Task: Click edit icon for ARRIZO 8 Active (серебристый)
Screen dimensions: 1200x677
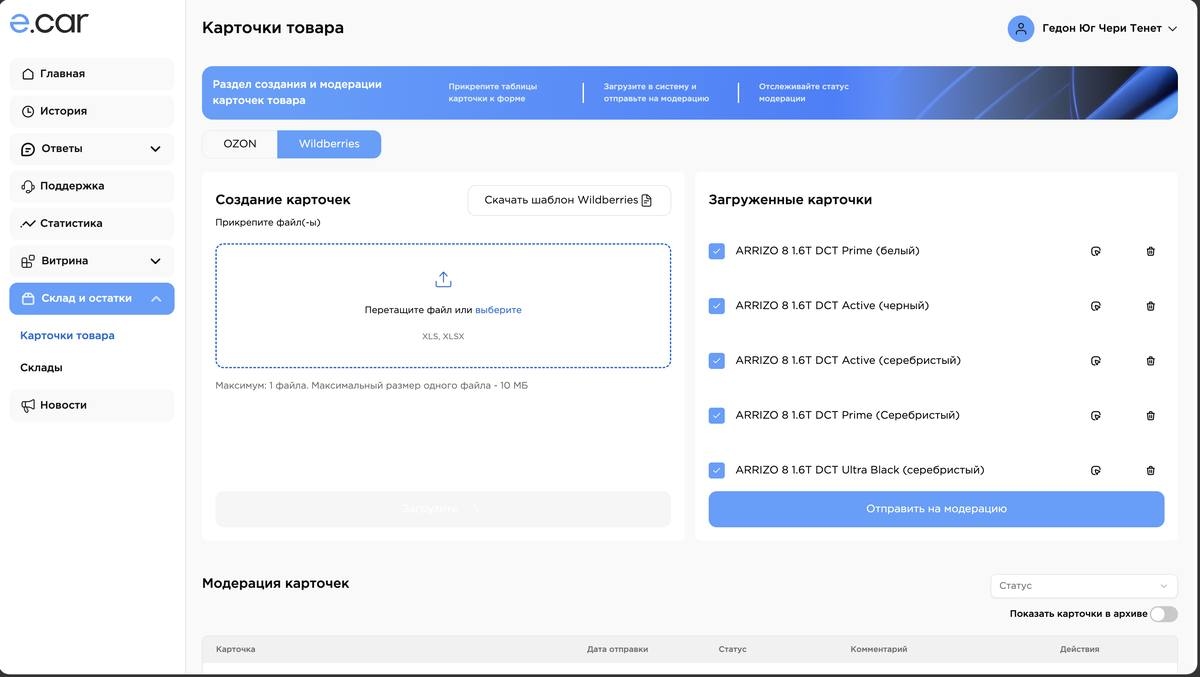Action: 1095,361
